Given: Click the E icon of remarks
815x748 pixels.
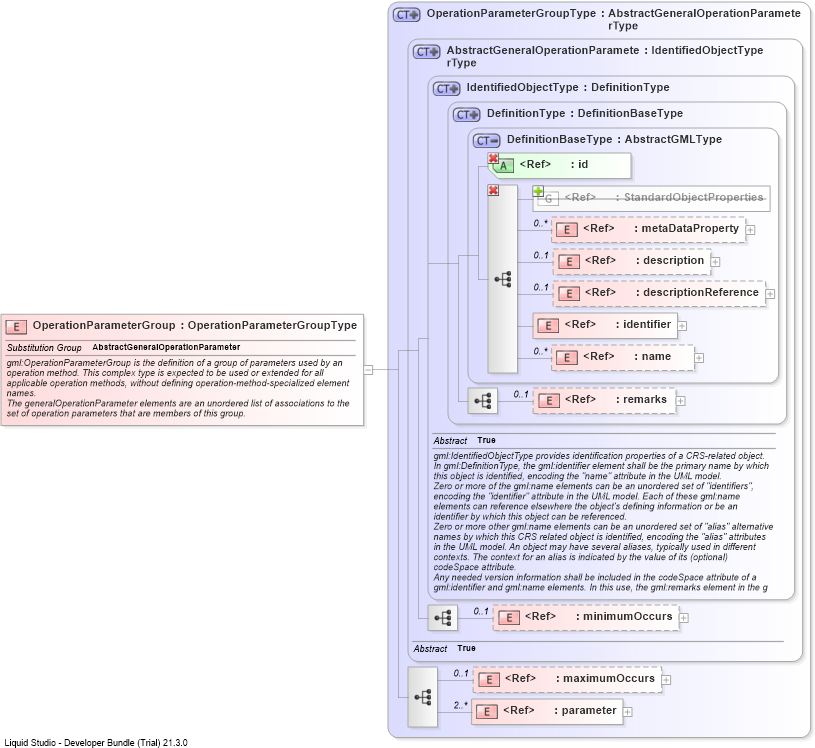Looking at the screenshot, I should pyautogui.click(x=548, y=401).
